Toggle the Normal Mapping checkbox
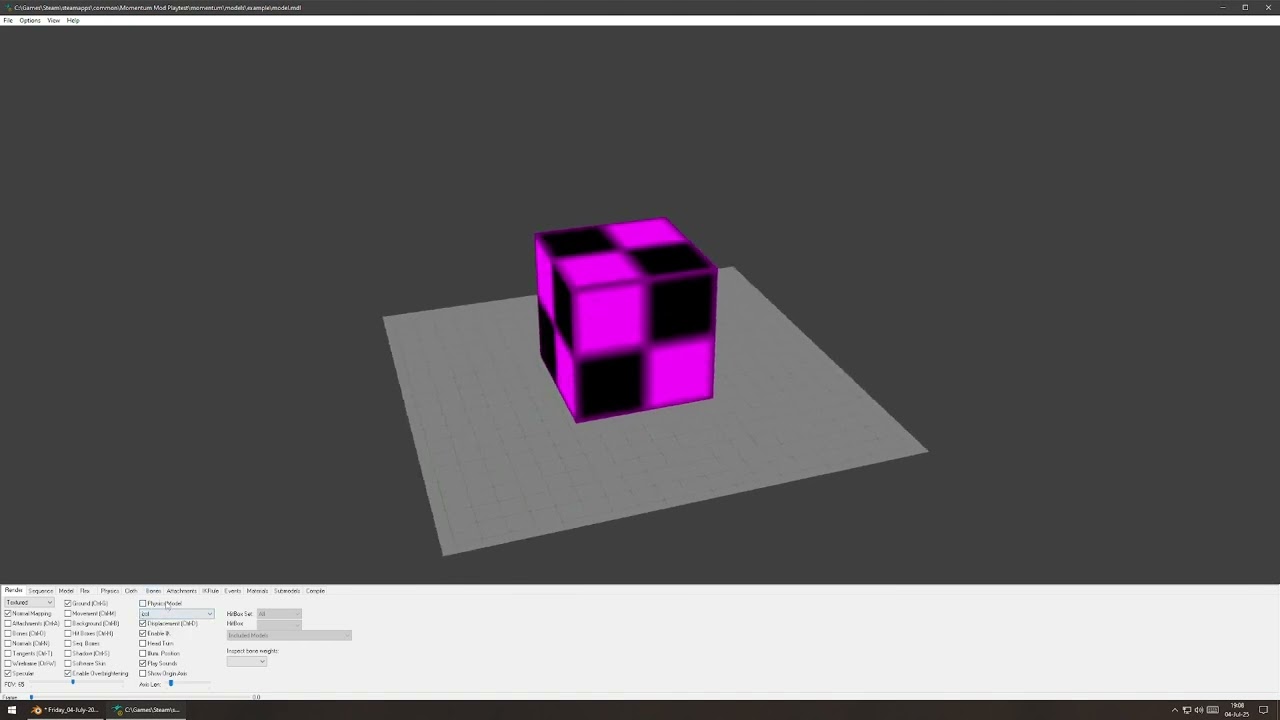The height and width of the screenshot is (720, 1280). 8,614
